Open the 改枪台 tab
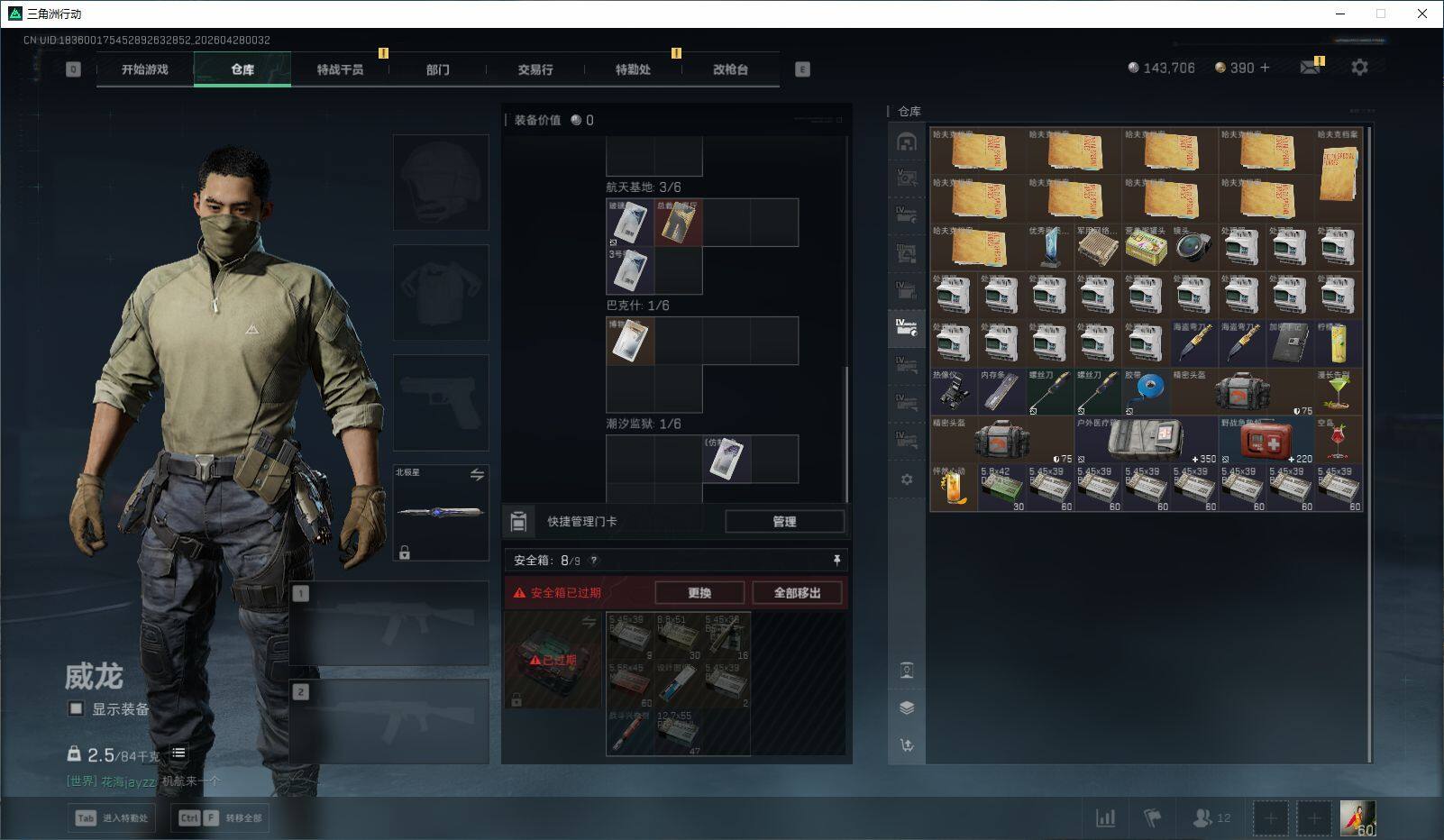The height and width of the screenshot is (840, 1444). point(730,69)
